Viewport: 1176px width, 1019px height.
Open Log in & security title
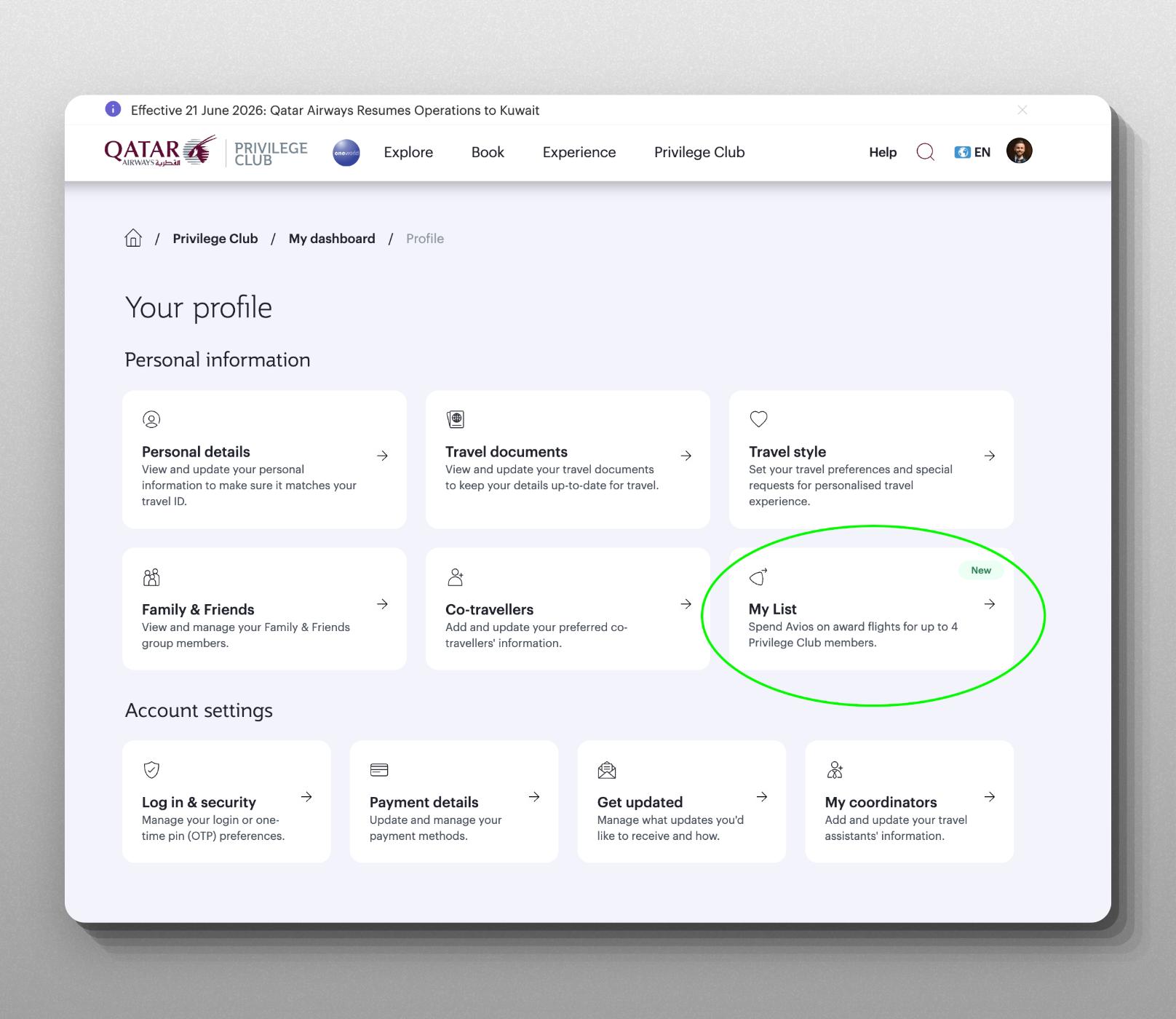[x=199, y=802]
